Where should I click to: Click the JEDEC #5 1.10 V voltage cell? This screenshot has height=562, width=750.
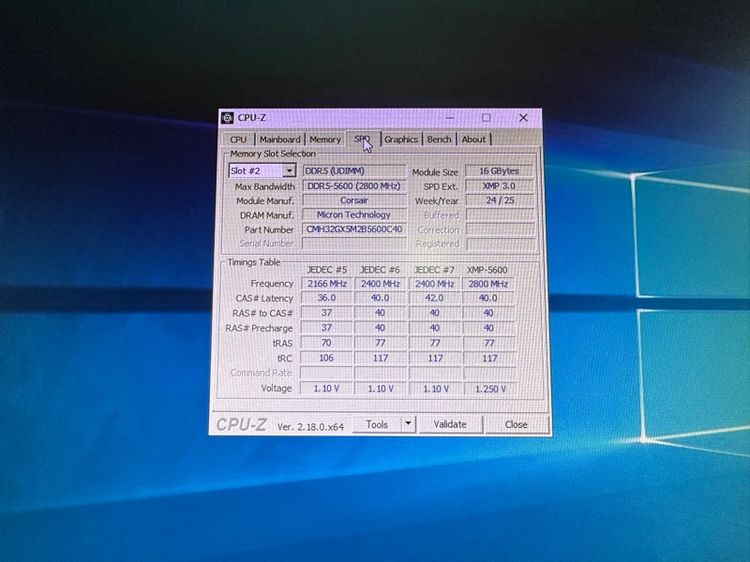coord(326,388)
